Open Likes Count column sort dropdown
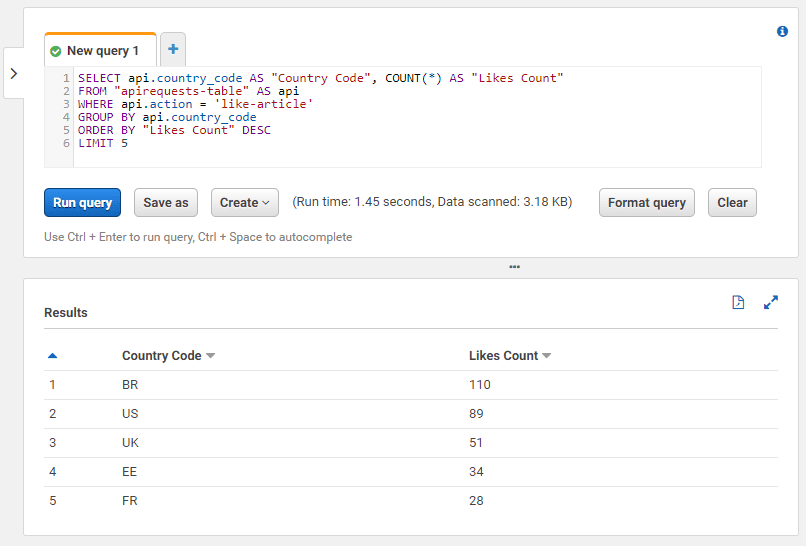806x546 pixels. pos(546,356)
